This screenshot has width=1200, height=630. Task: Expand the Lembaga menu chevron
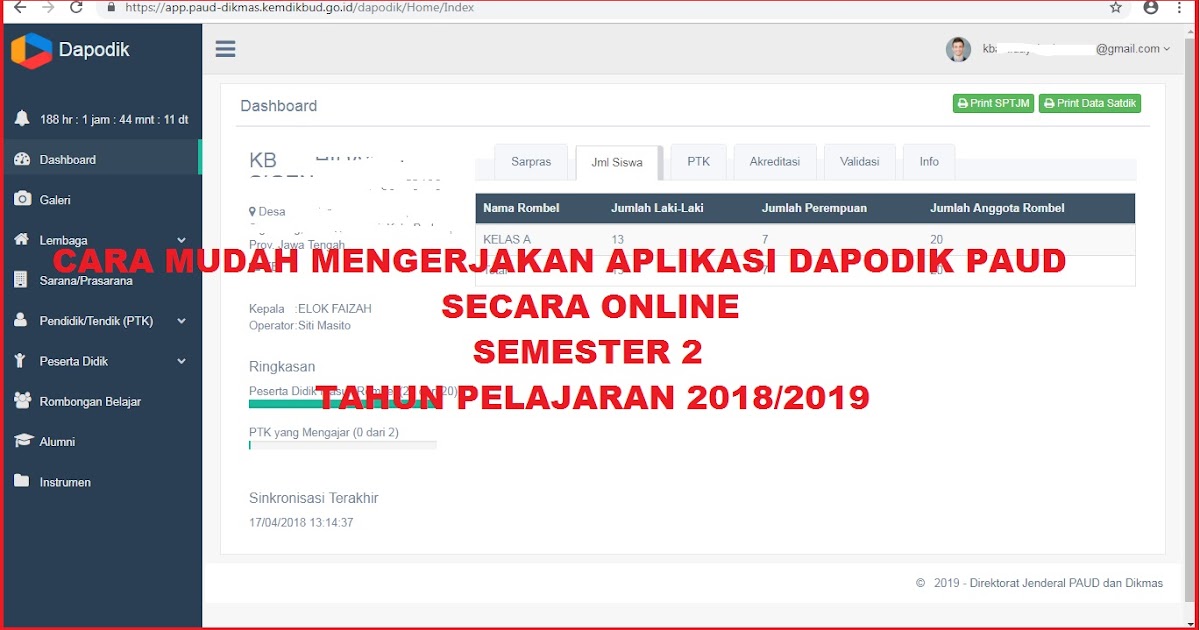point(181,240)
